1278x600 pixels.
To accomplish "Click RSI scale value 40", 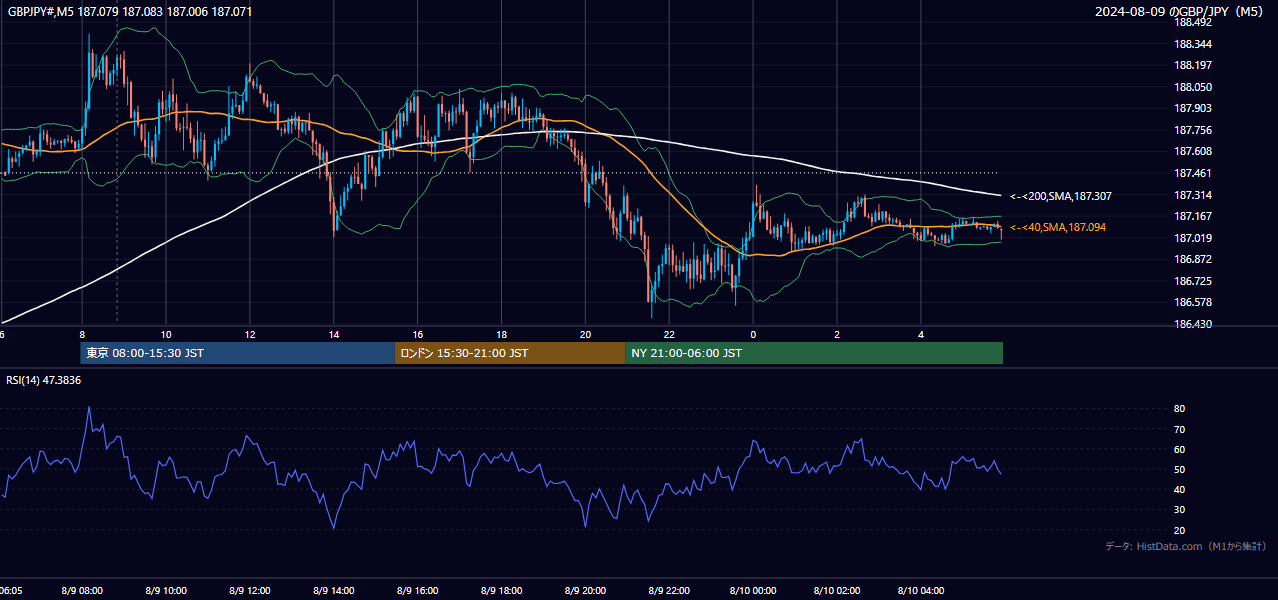I will 1180,490.
